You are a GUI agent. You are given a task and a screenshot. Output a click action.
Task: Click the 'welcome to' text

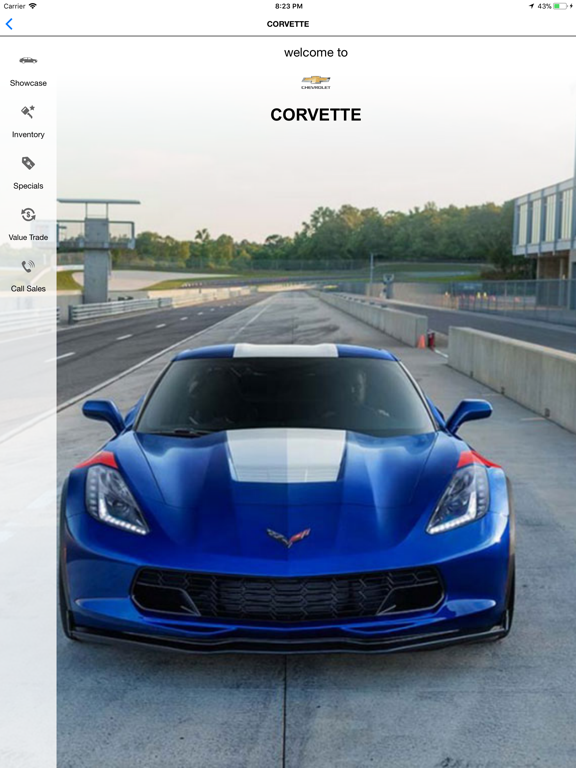tap(316, 52)
